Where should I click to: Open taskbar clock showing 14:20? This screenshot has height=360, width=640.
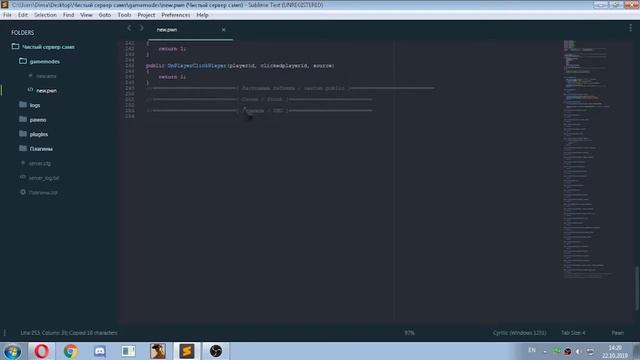(x=615, y=351)
